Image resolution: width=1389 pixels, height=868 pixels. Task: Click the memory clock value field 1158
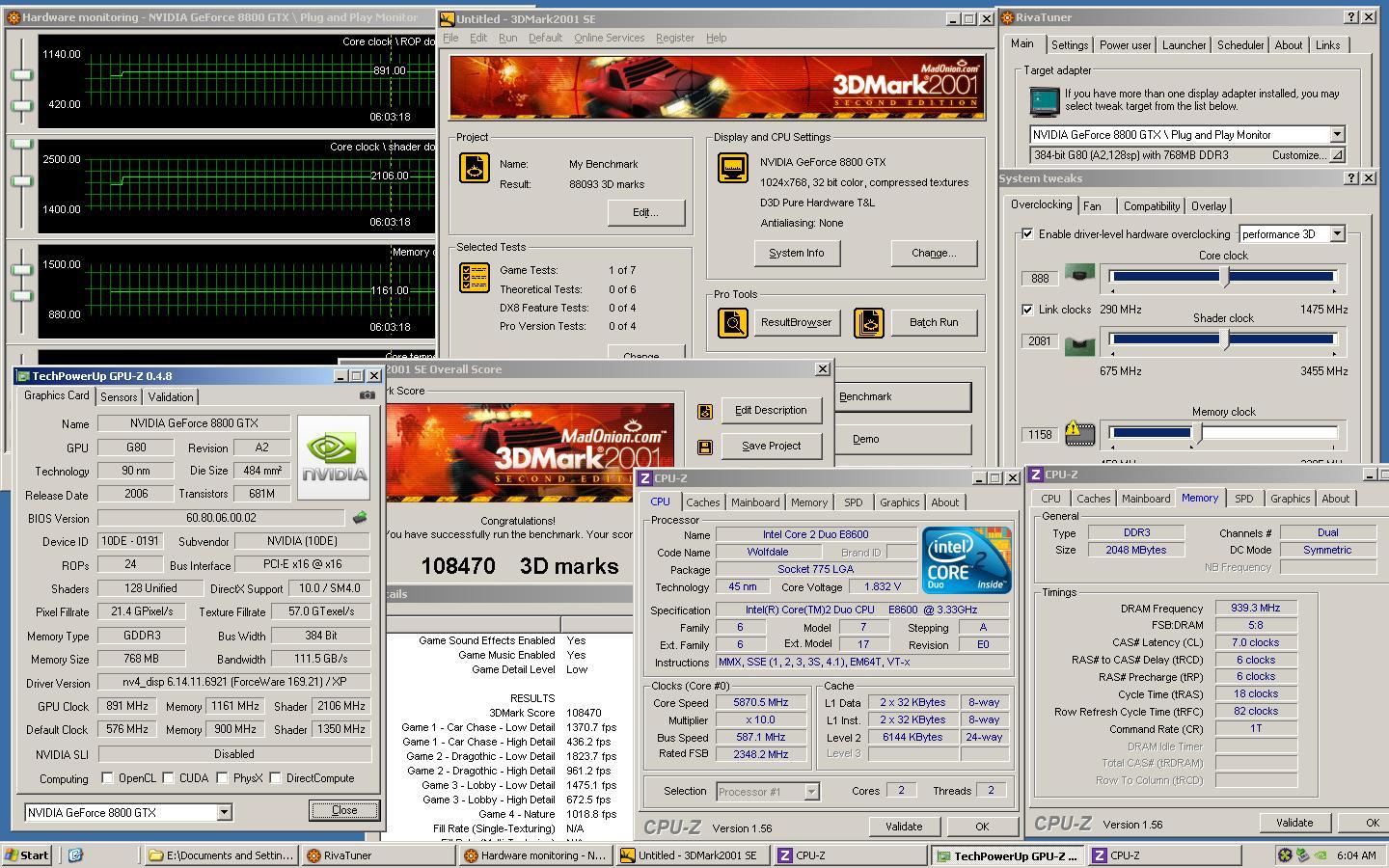[1039, 434]
